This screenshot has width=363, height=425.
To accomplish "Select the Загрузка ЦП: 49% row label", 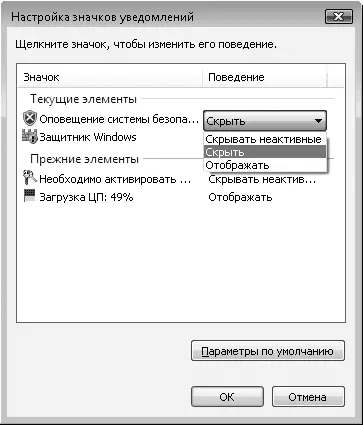I will [86, 197].
